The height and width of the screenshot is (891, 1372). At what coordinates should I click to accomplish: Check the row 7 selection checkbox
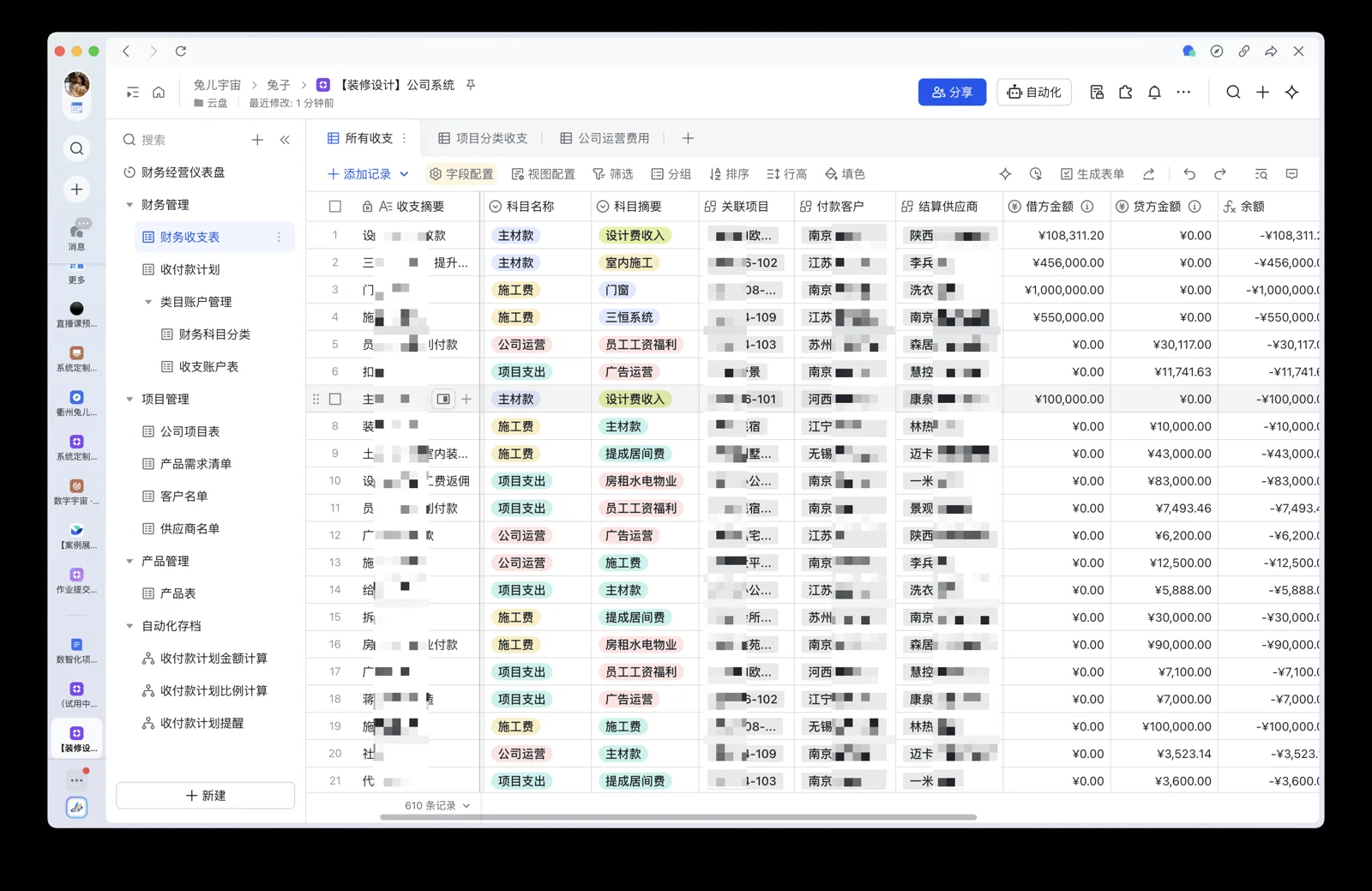(x=335, y=399)
